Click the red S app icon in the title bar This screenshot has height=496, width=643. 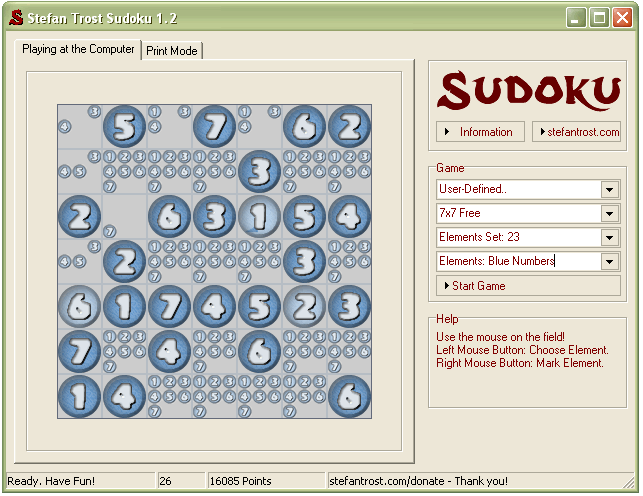(x=16, y=17)
